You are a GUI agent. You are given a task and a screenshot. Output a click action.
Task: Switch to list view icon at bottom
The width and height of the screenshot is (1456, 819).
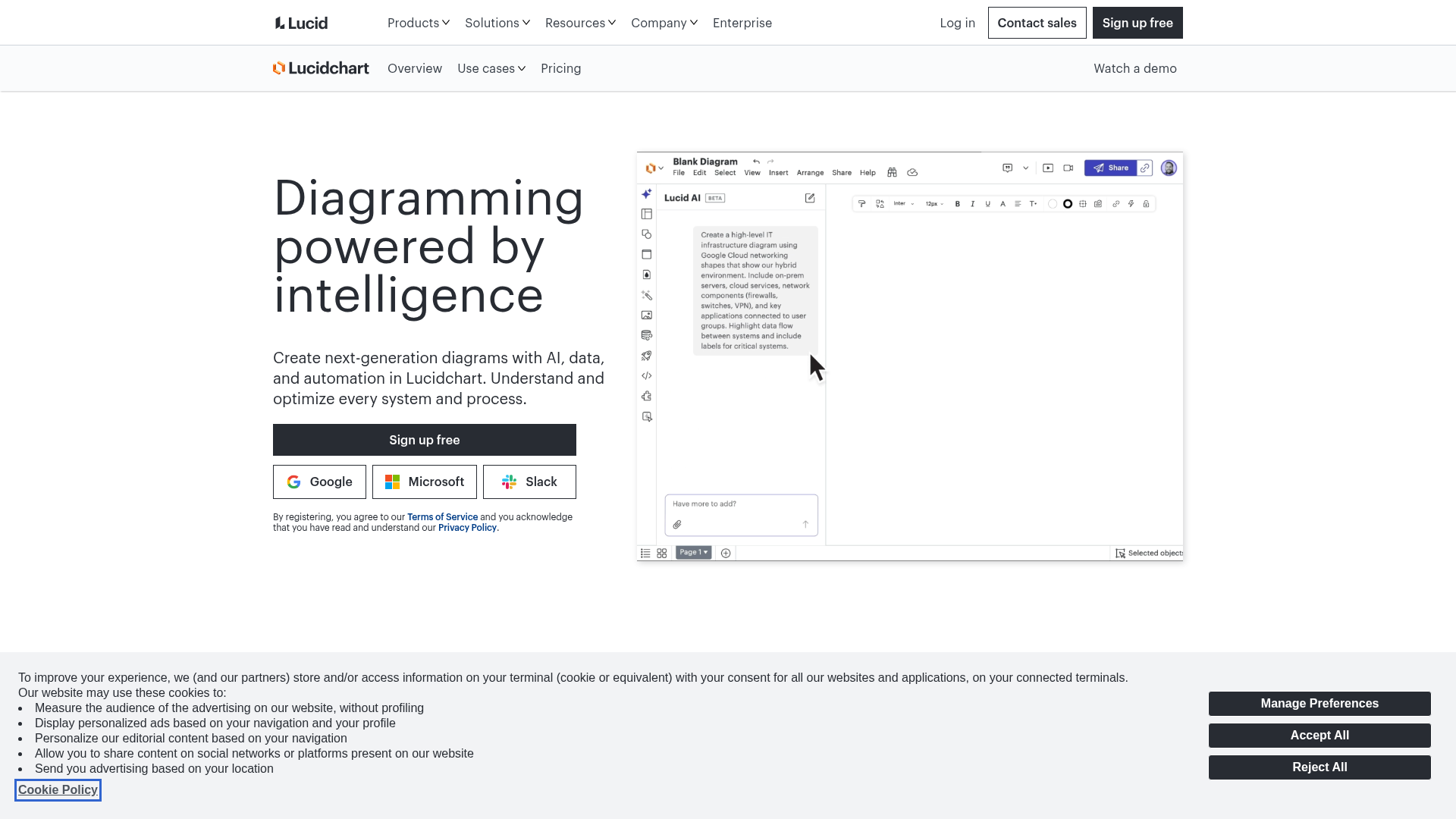click(x=645, y=554)
